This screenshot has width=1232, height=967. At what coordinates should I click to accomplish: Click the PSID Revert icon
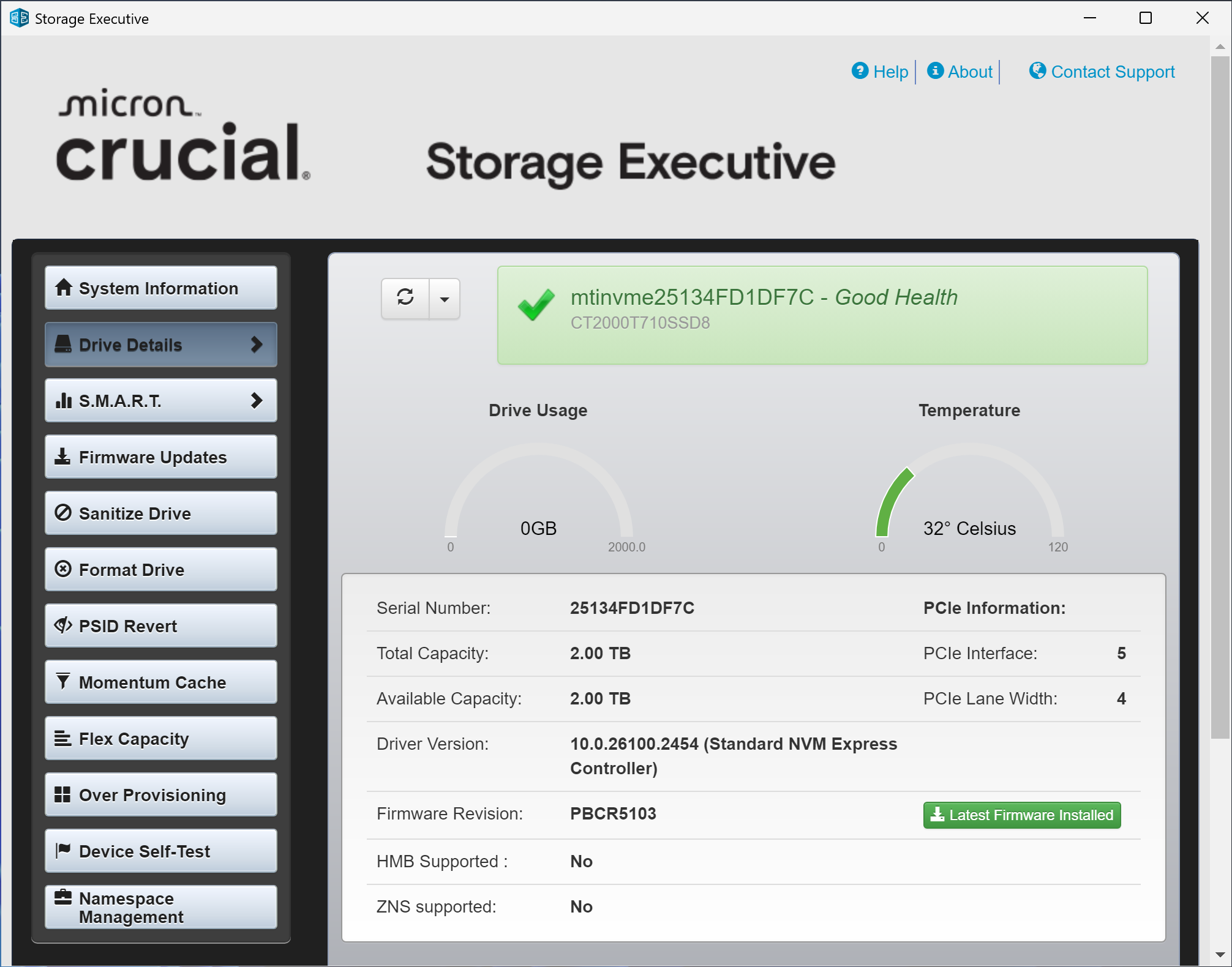click(63, 625)
